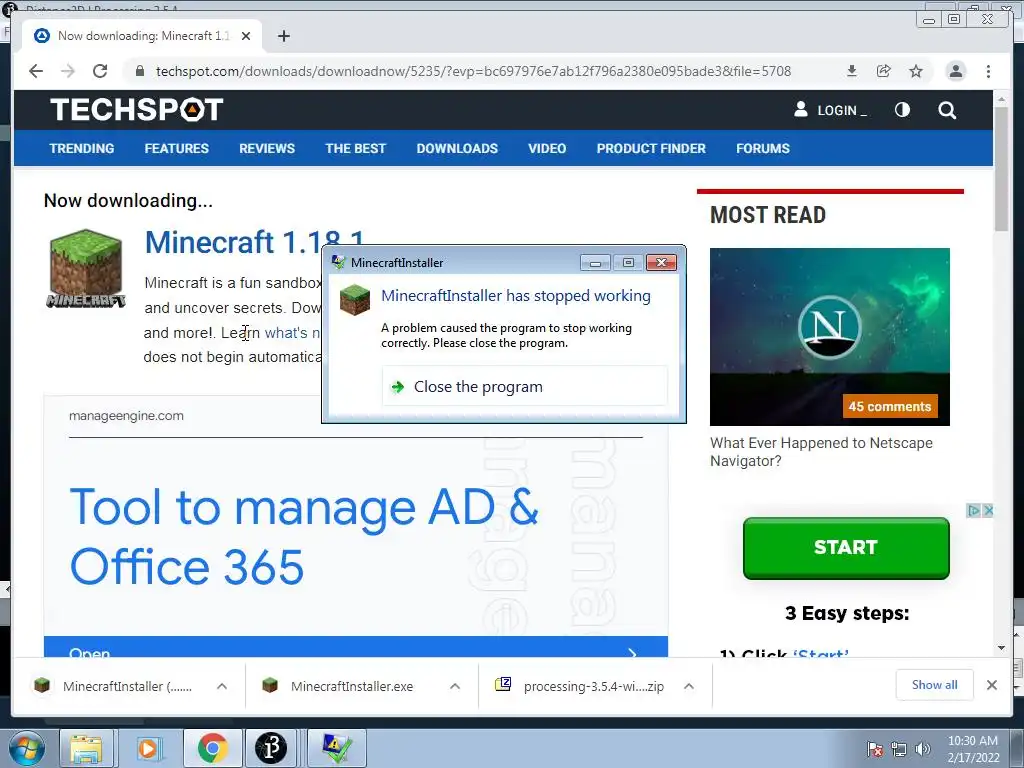The image size is (1024, 768).
Task: Open TechSpot search magnifier
Action: click(947, 110)
